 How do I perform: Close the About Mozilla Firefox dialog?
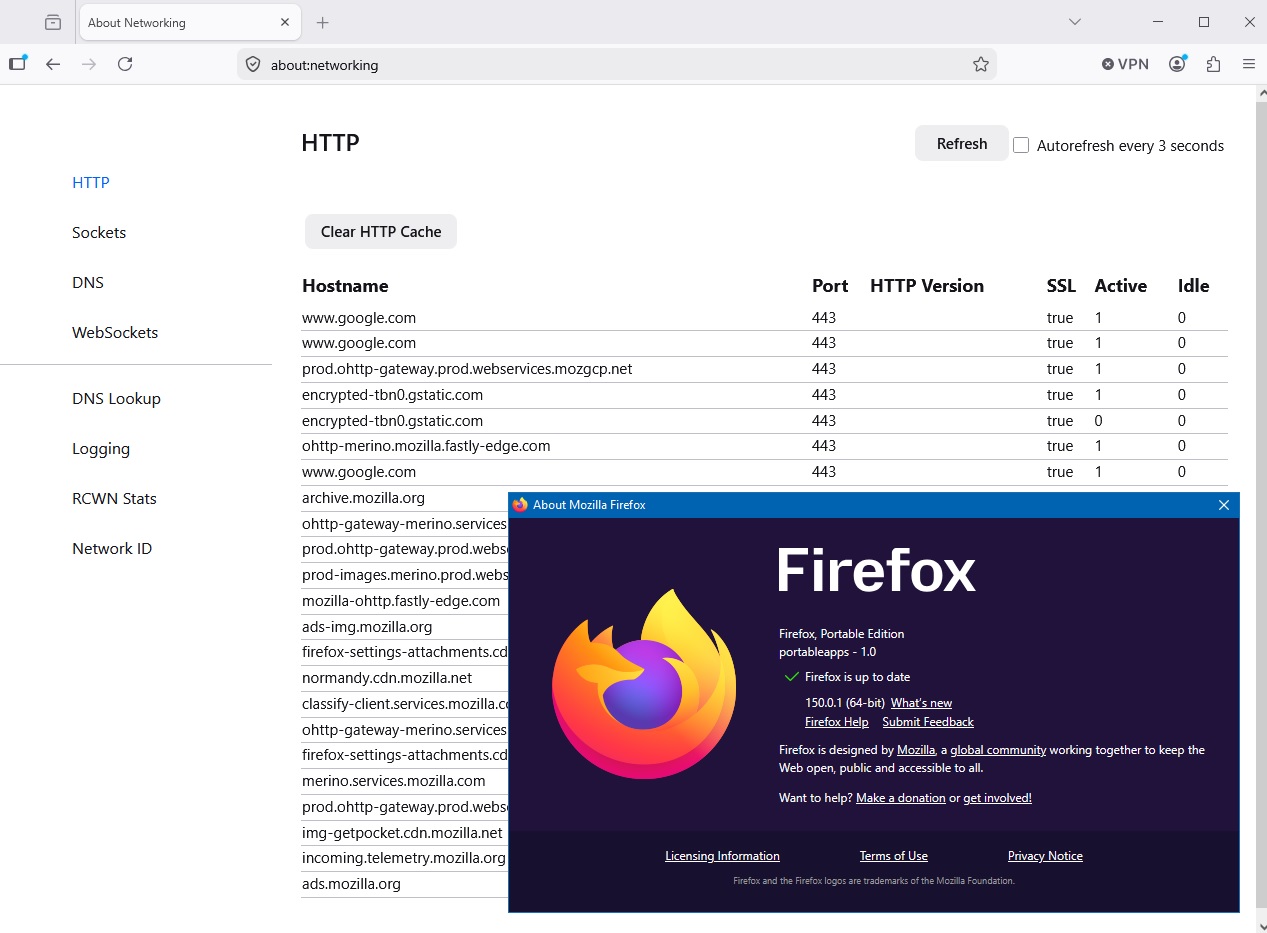[1224, 505]
